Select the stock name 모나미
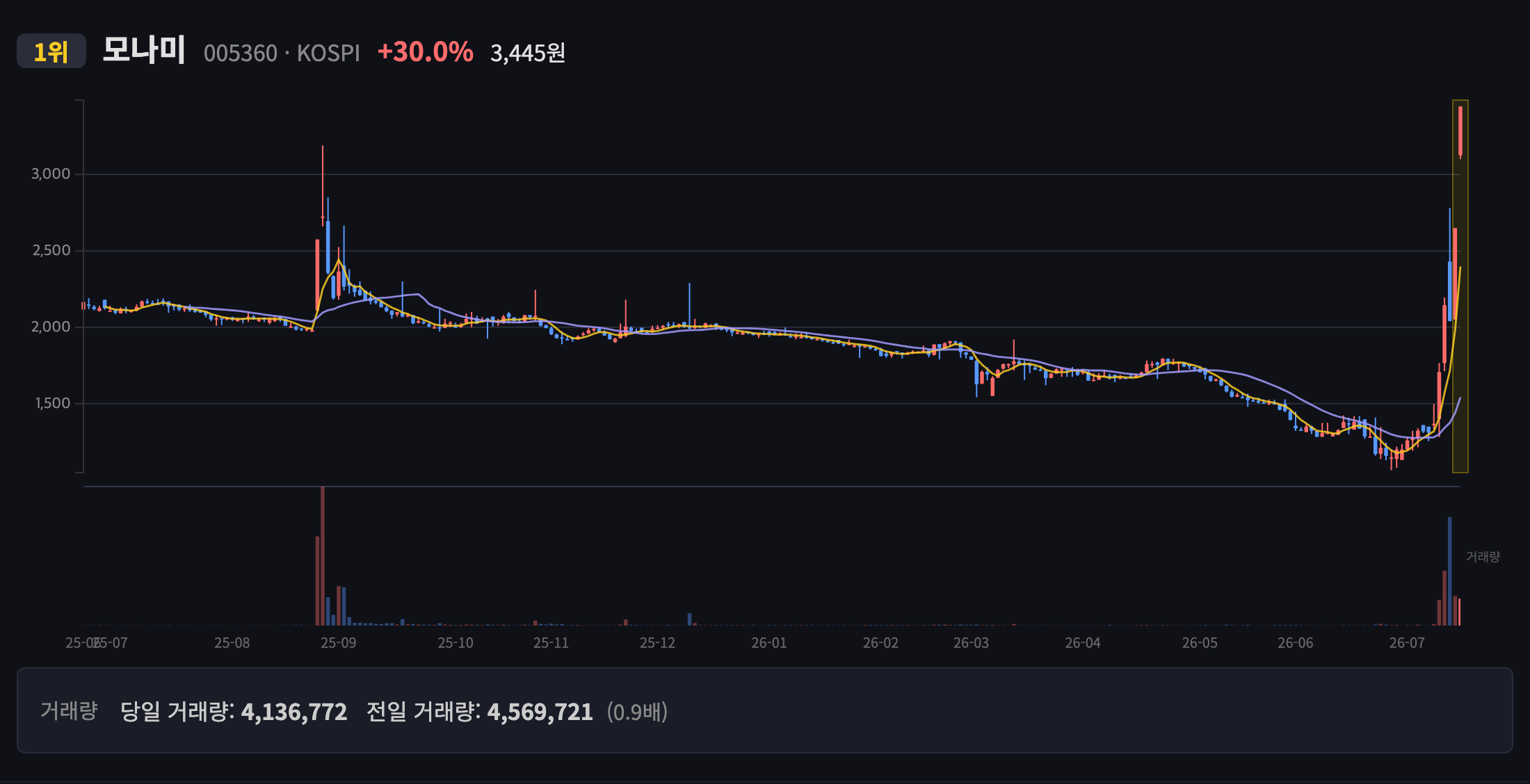Screen dimensions: 1530x784 [x=144, y=50]
